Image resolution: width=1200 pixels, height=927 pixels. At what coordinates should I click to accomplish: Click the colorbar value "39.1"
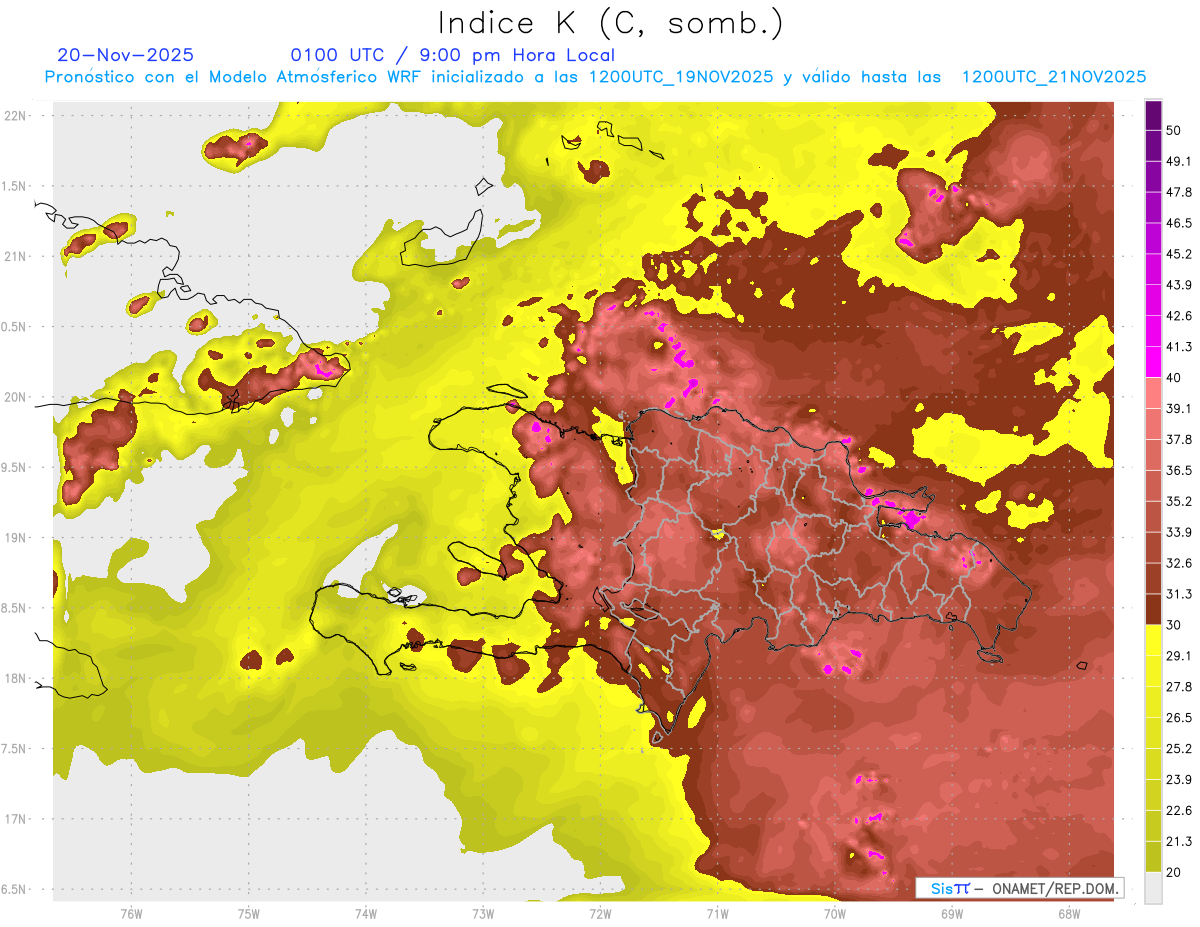click(1180, 408)
